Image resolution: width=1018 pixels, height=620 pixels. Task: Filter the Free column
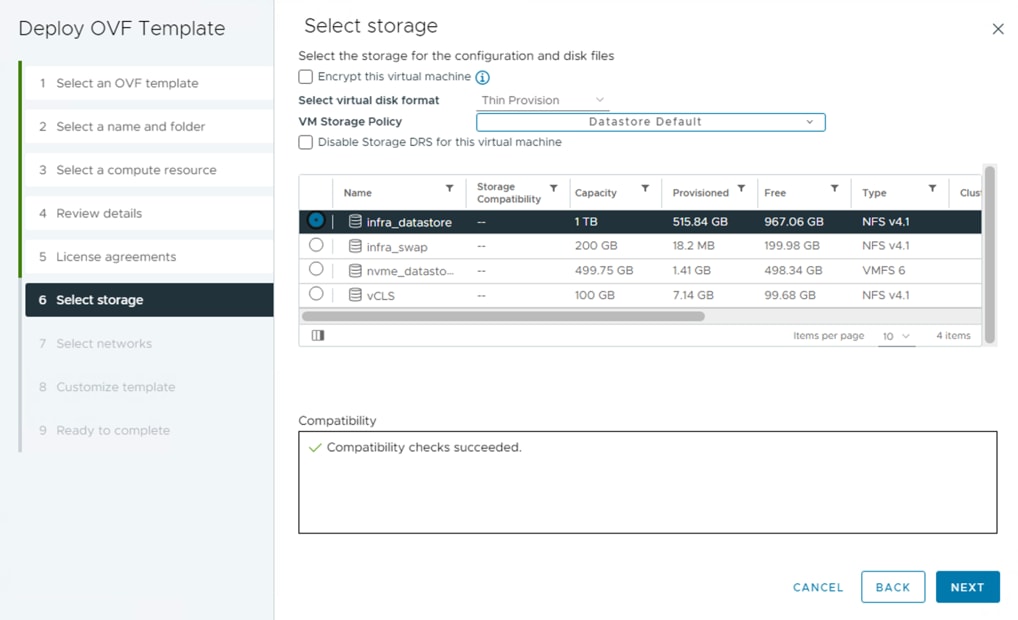[x=834, y=189]
